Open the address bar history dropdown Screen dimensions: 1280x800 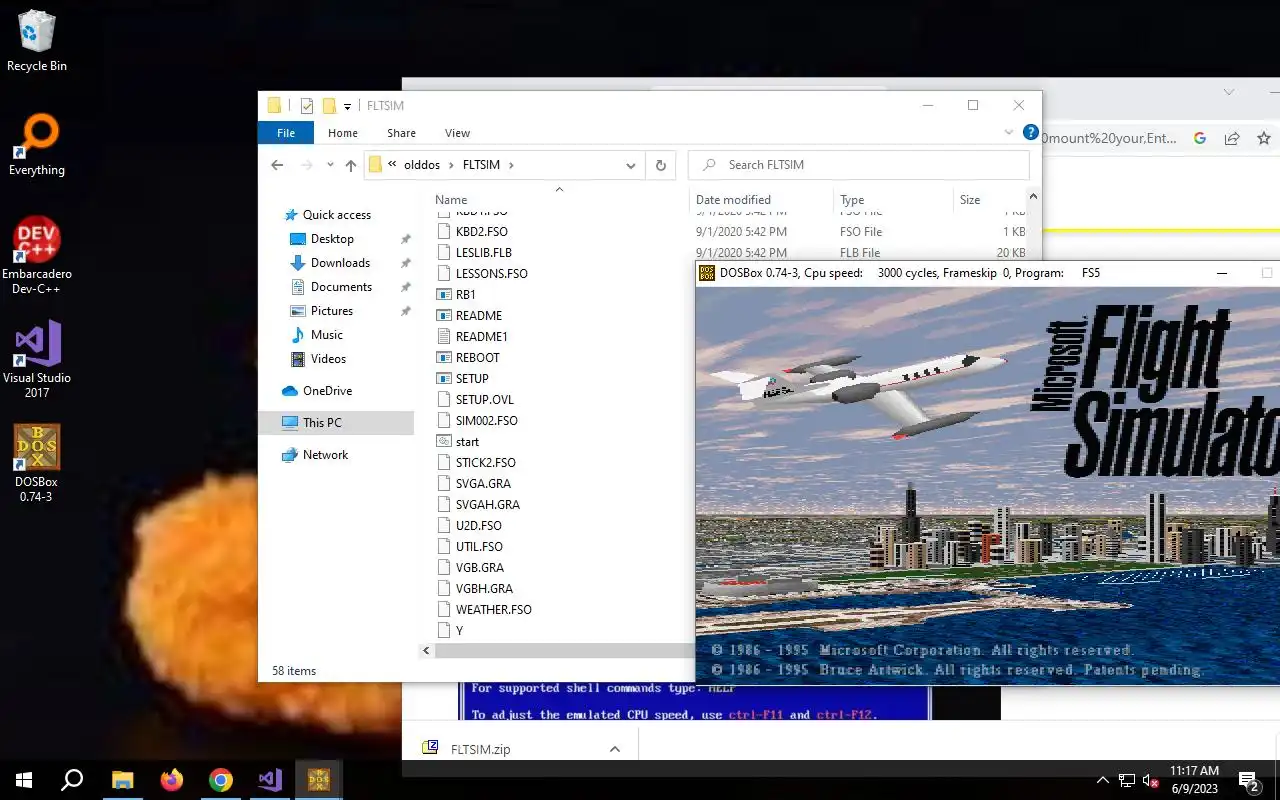(x=630, y=165)
